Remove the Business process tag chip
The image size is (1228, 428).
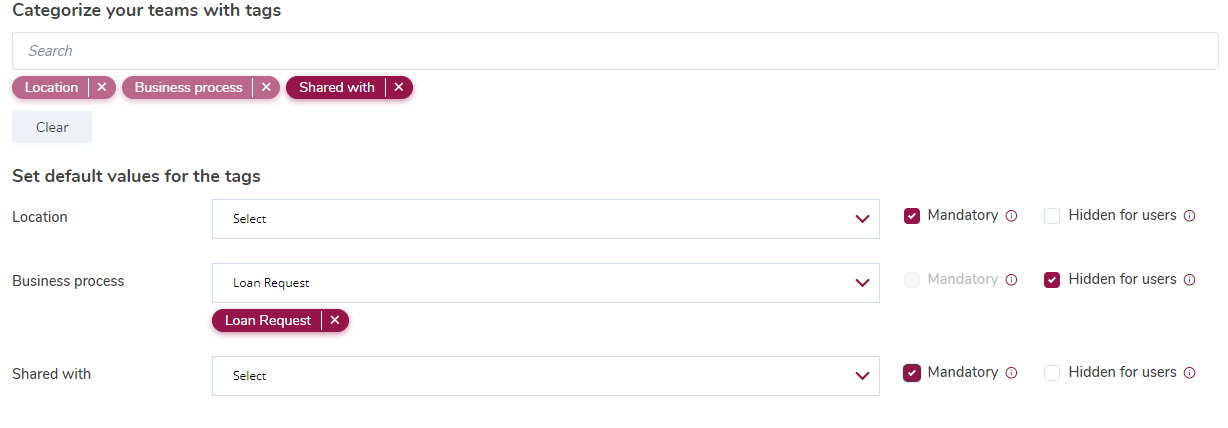(266, 88)
